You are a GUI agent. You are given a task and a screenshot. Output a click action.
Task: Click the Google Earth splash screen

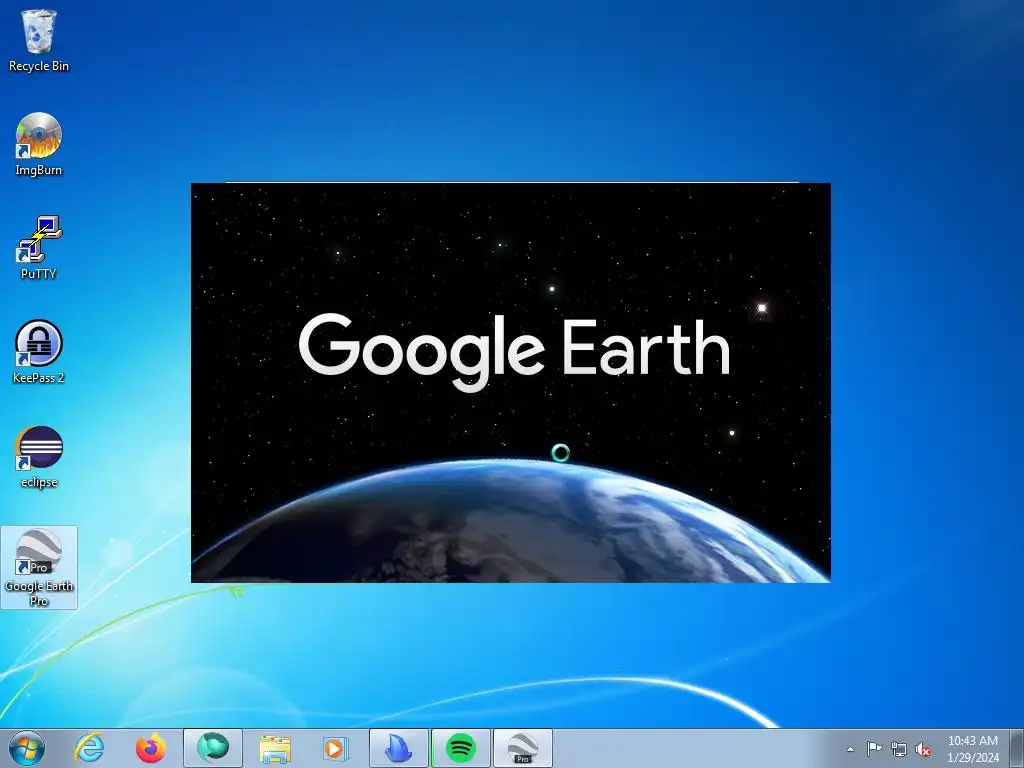point(511,383)
